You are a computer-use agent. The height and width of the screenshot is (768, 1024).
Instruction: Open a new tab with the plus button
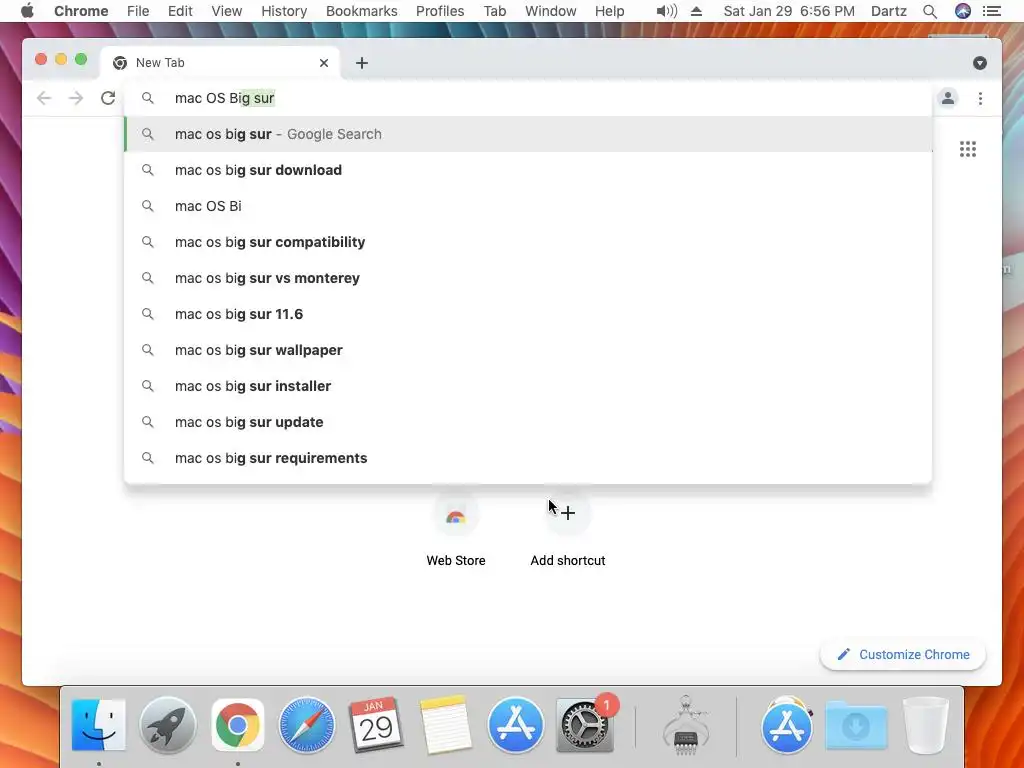point(362,63)
